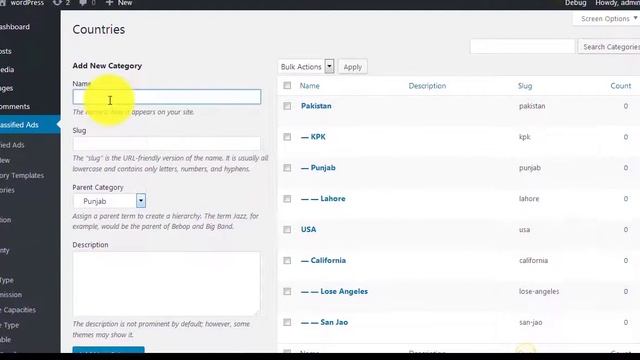Image resolution: width=640 pixels, height=360 pixels.
Task: Open the USA category link
Action: tap(309, 229)
